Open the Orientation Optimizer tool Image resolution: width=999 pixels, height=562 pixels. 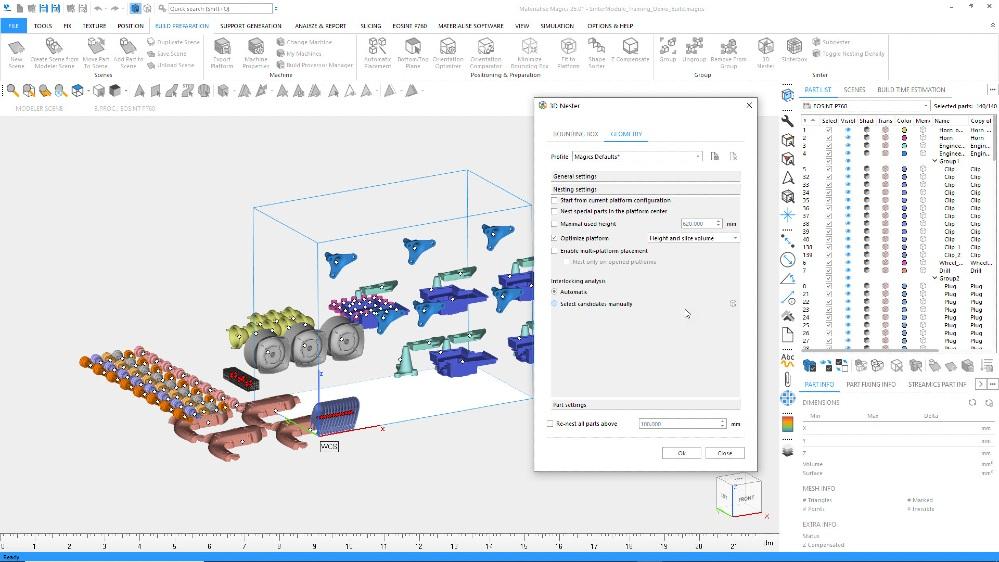(x=448, y=53)
